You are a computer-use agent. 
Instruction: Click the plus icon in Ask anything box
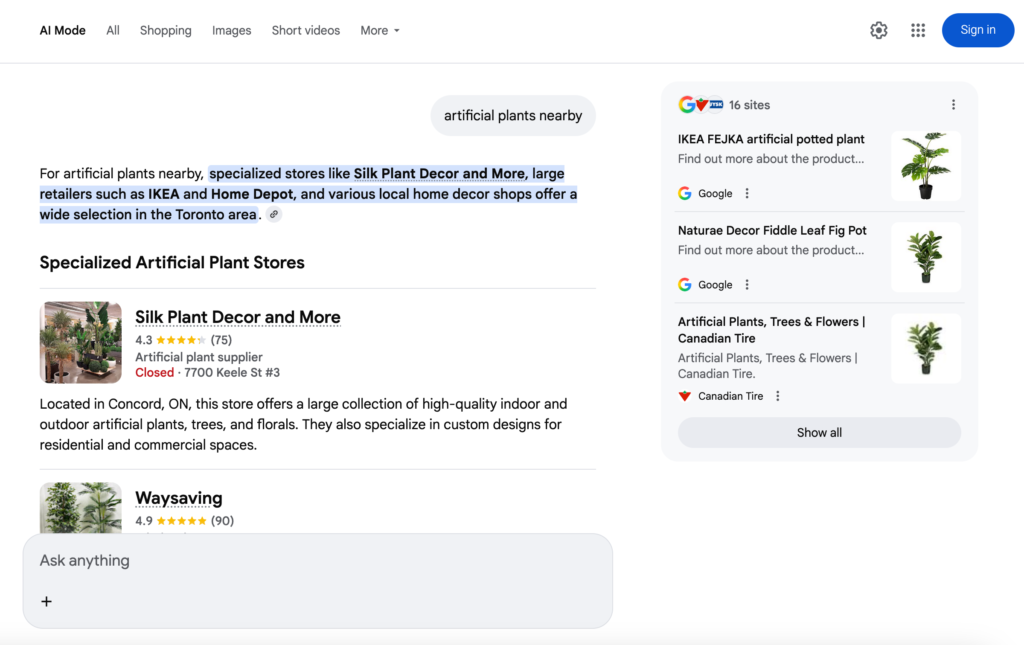pos(46,601)
